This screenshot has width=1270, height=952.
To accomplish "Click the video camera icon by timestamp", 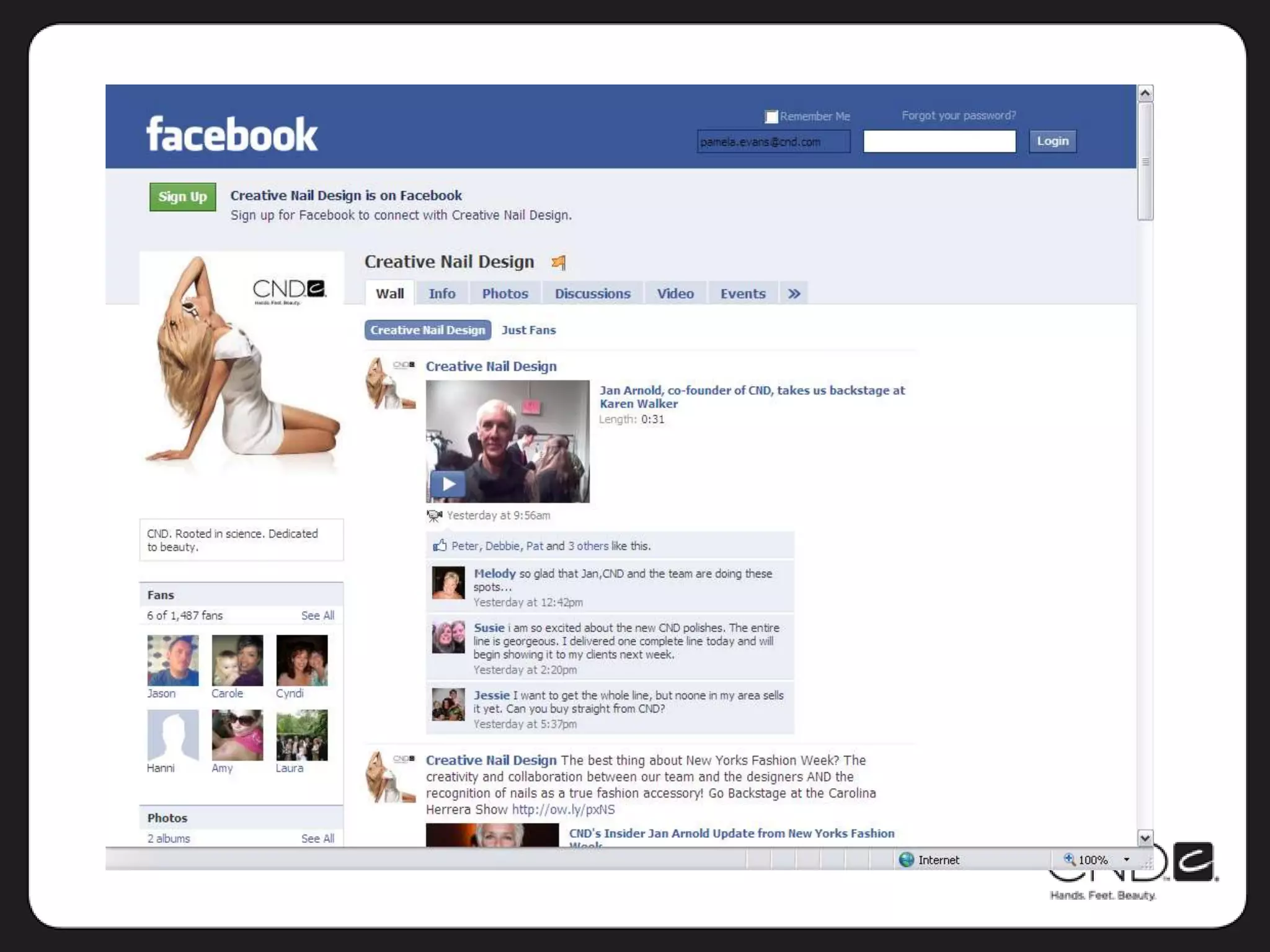I will click(x=435, y=515).
